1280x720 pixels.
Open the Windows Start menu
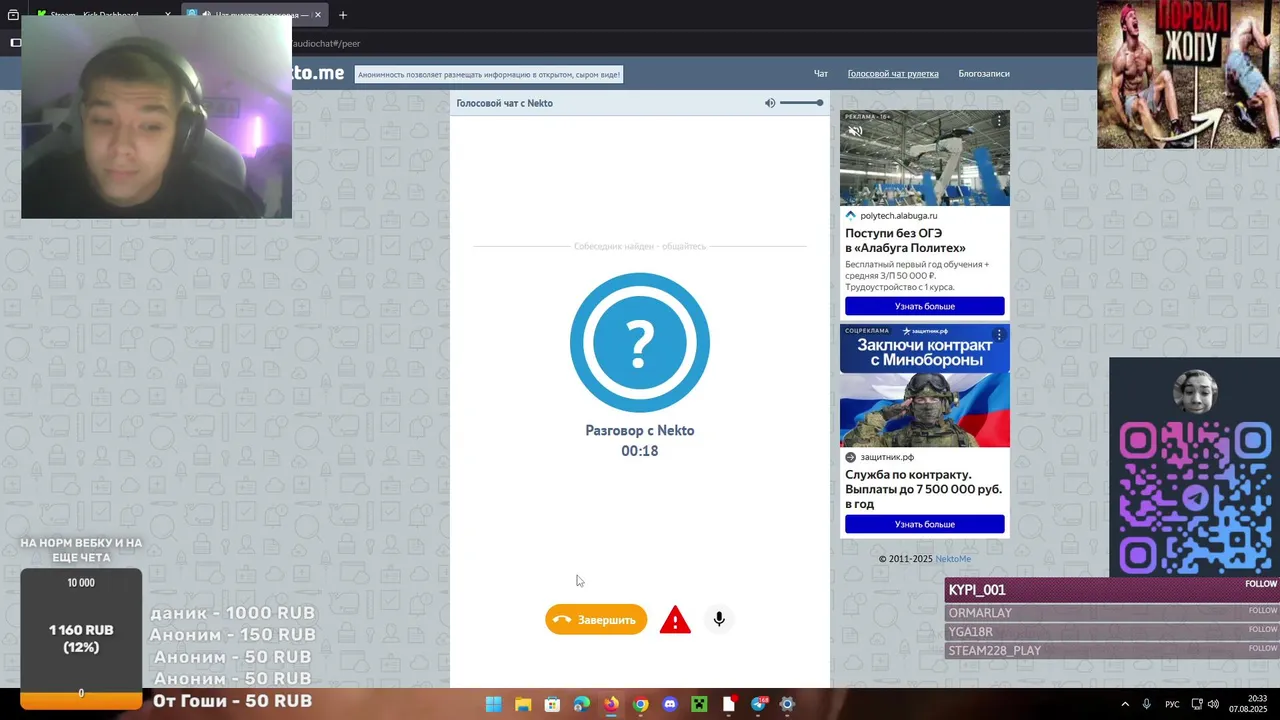[x=493, y=704]
